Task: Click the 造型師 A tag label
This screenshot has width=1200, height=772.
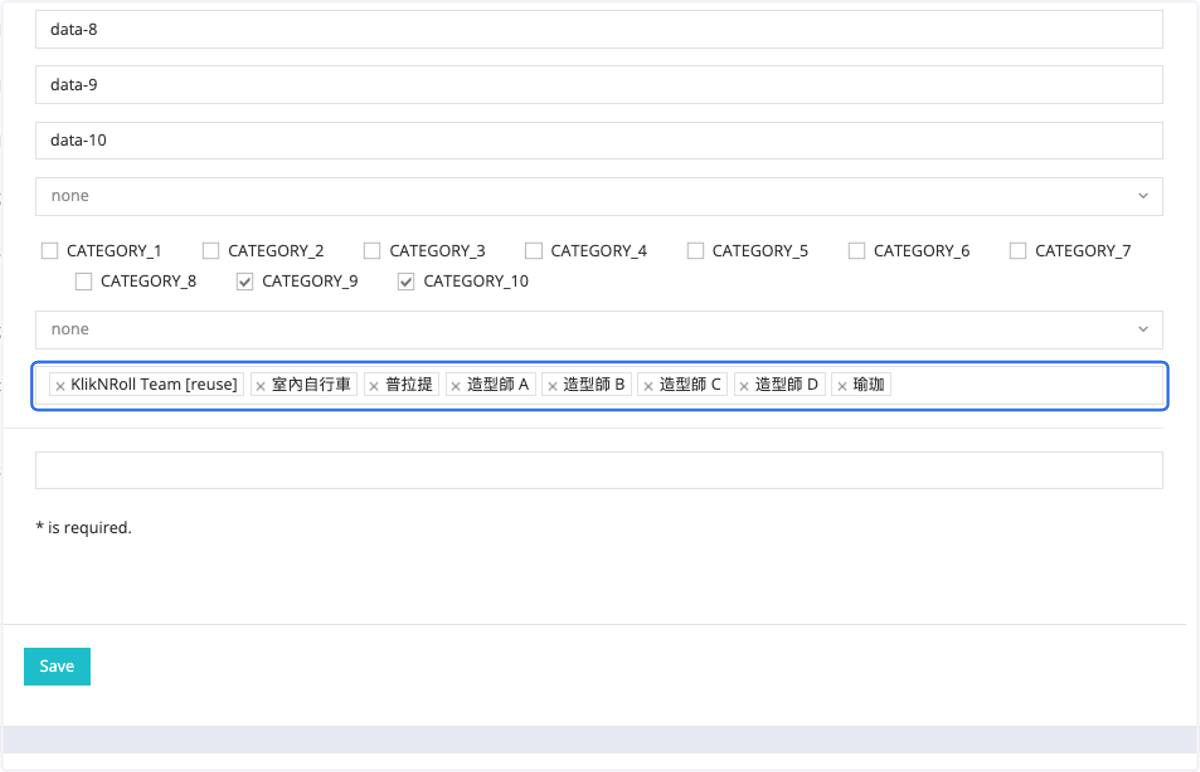Action: coord(498,384)
